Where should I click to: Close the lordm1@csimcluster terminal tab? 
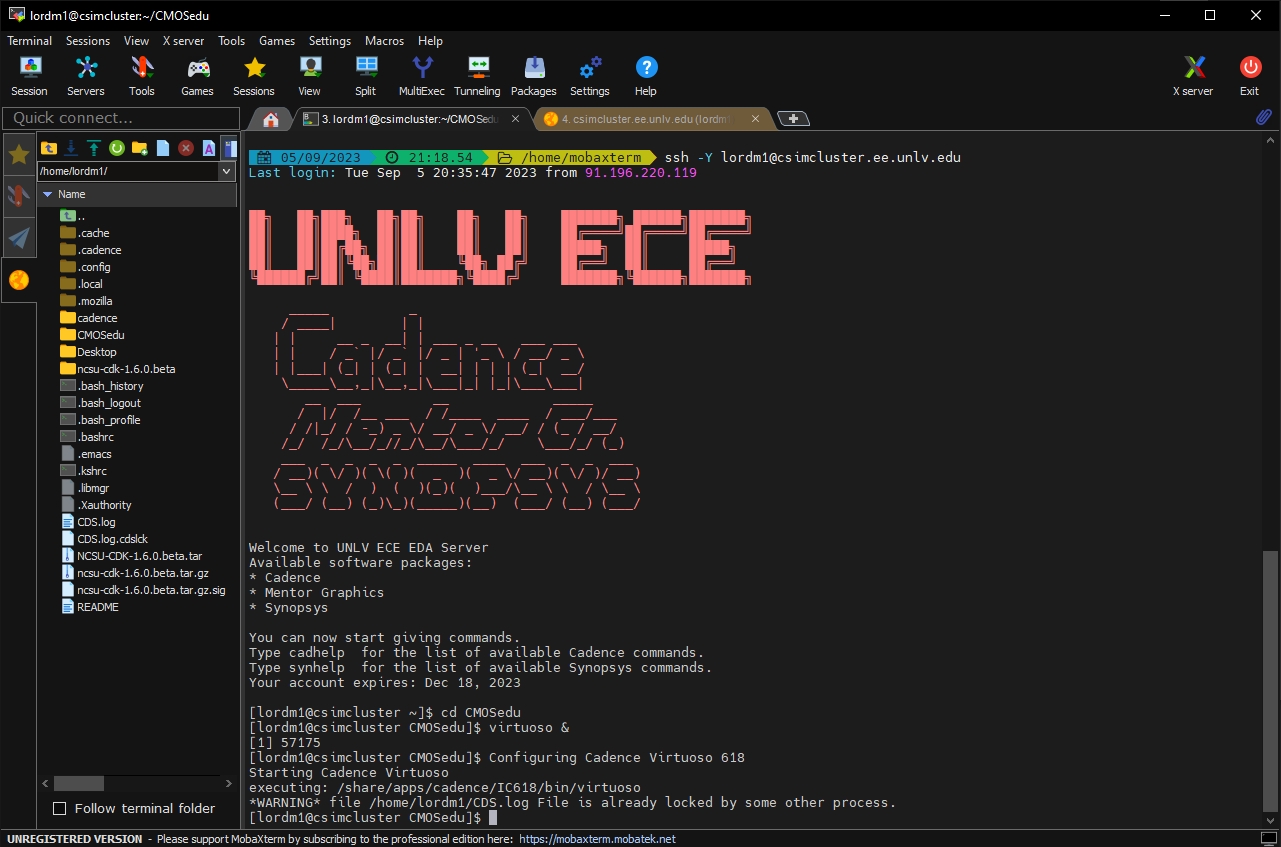coord(515,119)
